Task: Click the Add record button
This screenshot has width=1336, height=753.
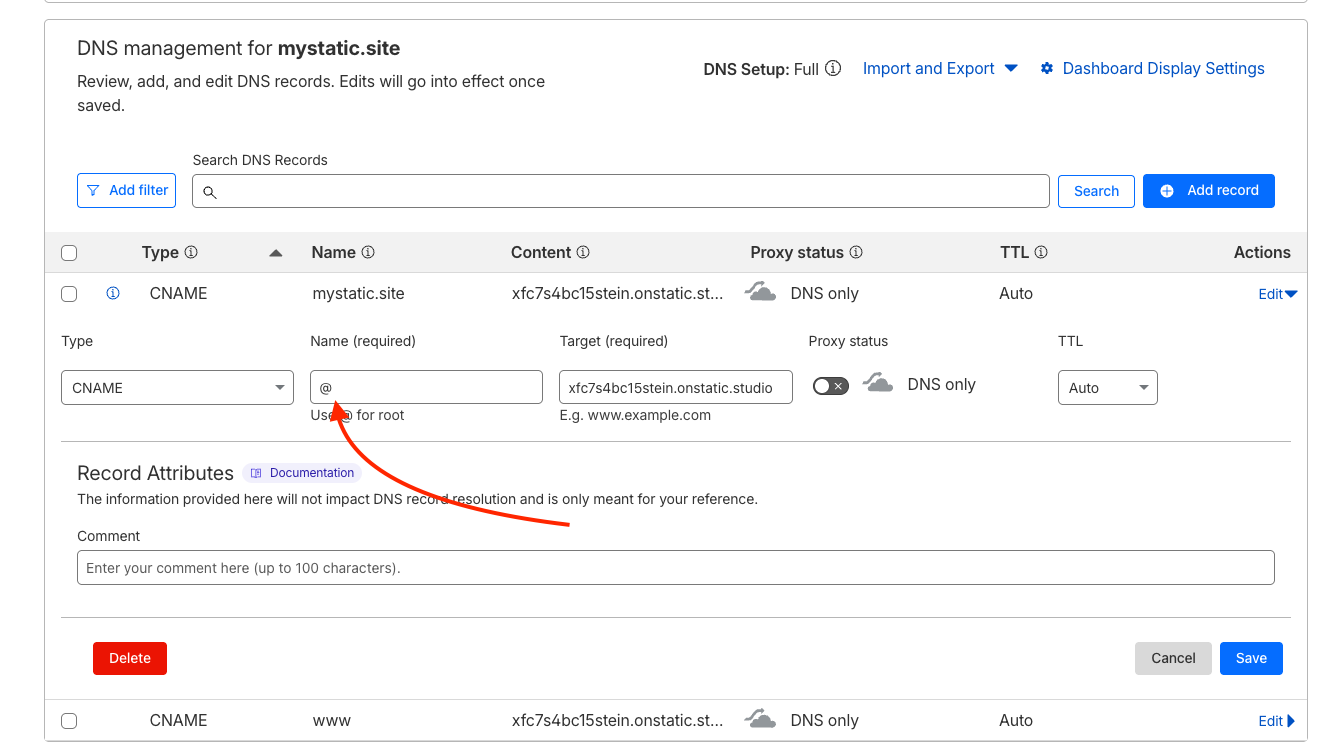Action: pos(1208,191)
